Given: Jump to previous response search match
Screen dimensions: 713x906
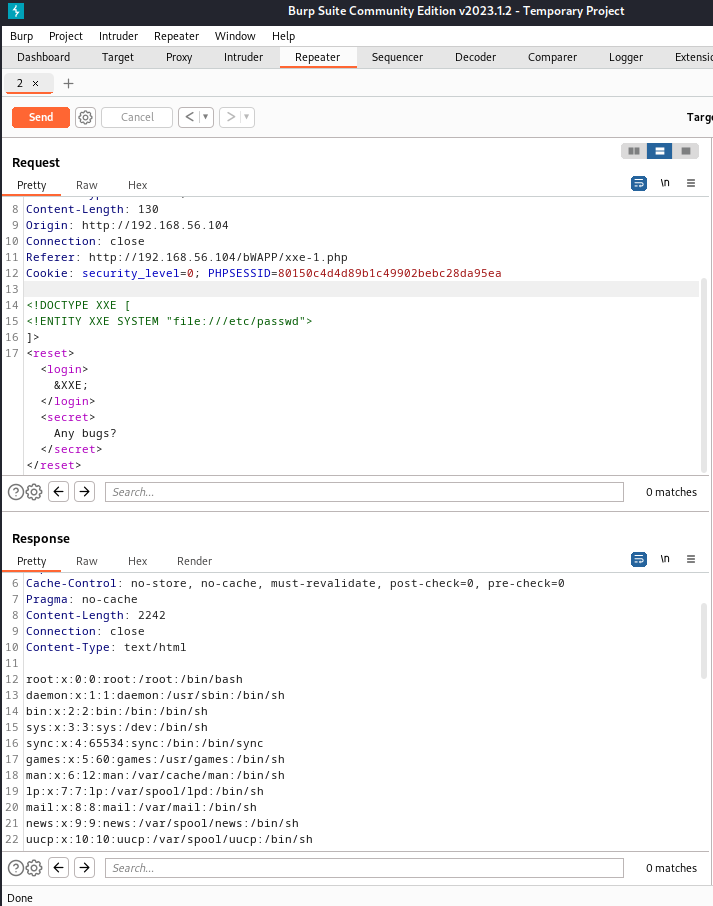Looking at the screenshot, I should [x=58, y=867].
